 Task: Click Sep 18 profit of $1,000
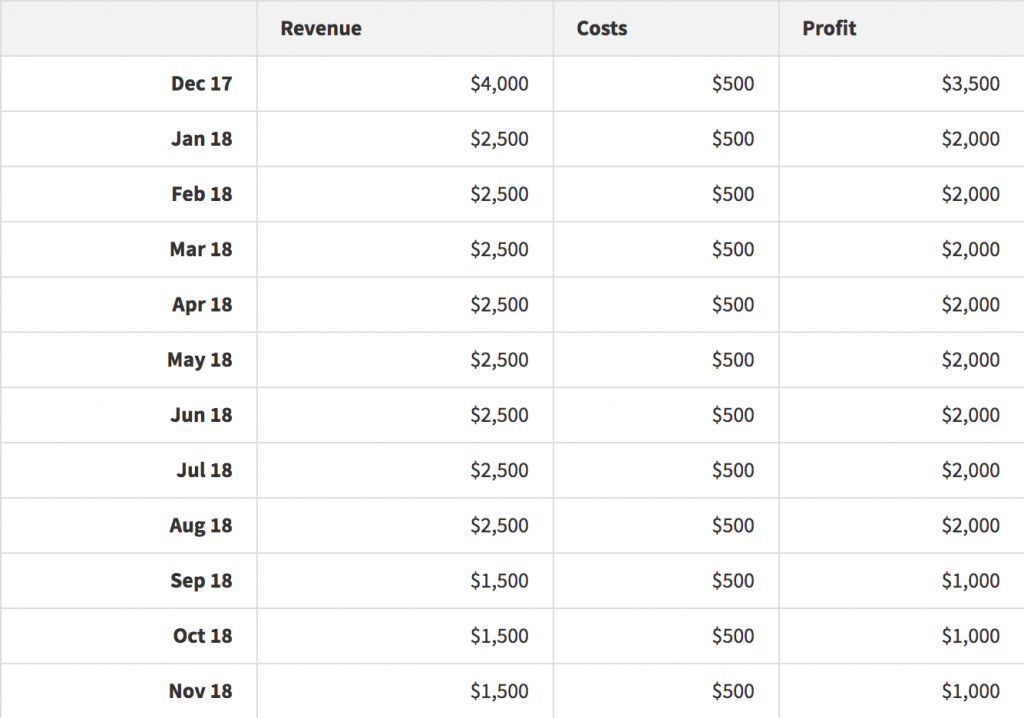pos(970,581)
